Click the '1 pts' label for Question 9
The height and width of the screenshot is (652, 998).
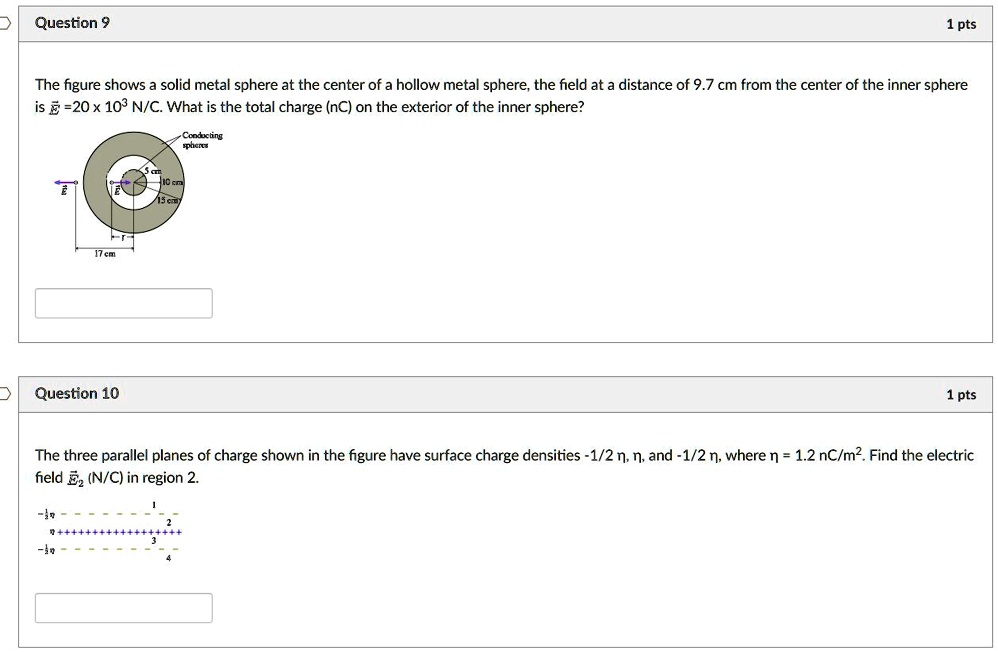(962, 22)
